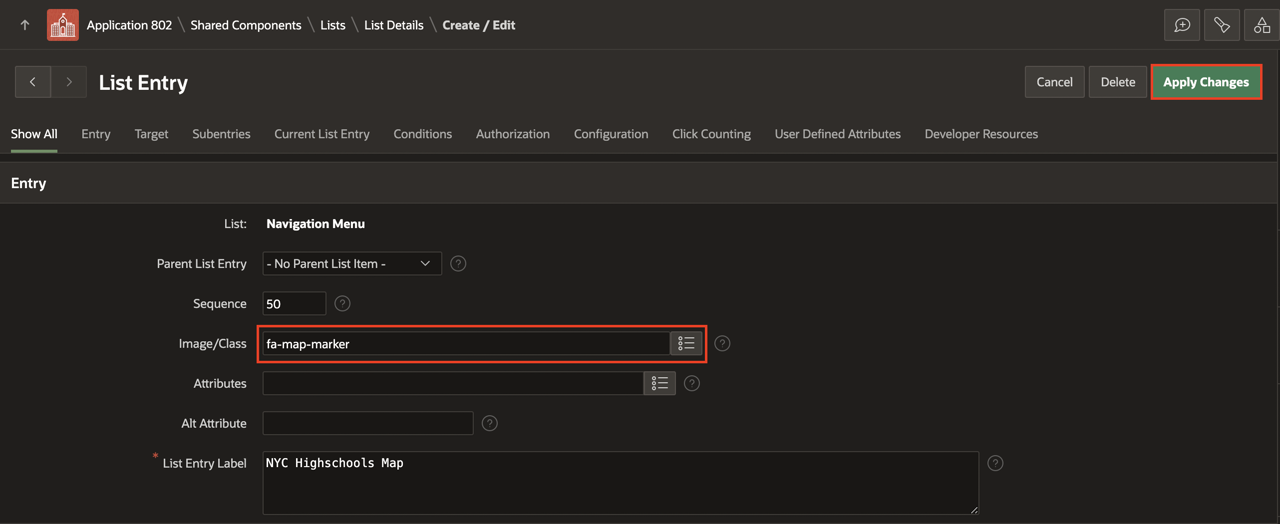This screenshot has height=524, width=1280.
Task: Show help for Parent List Entry
Action: coord(458,264)
